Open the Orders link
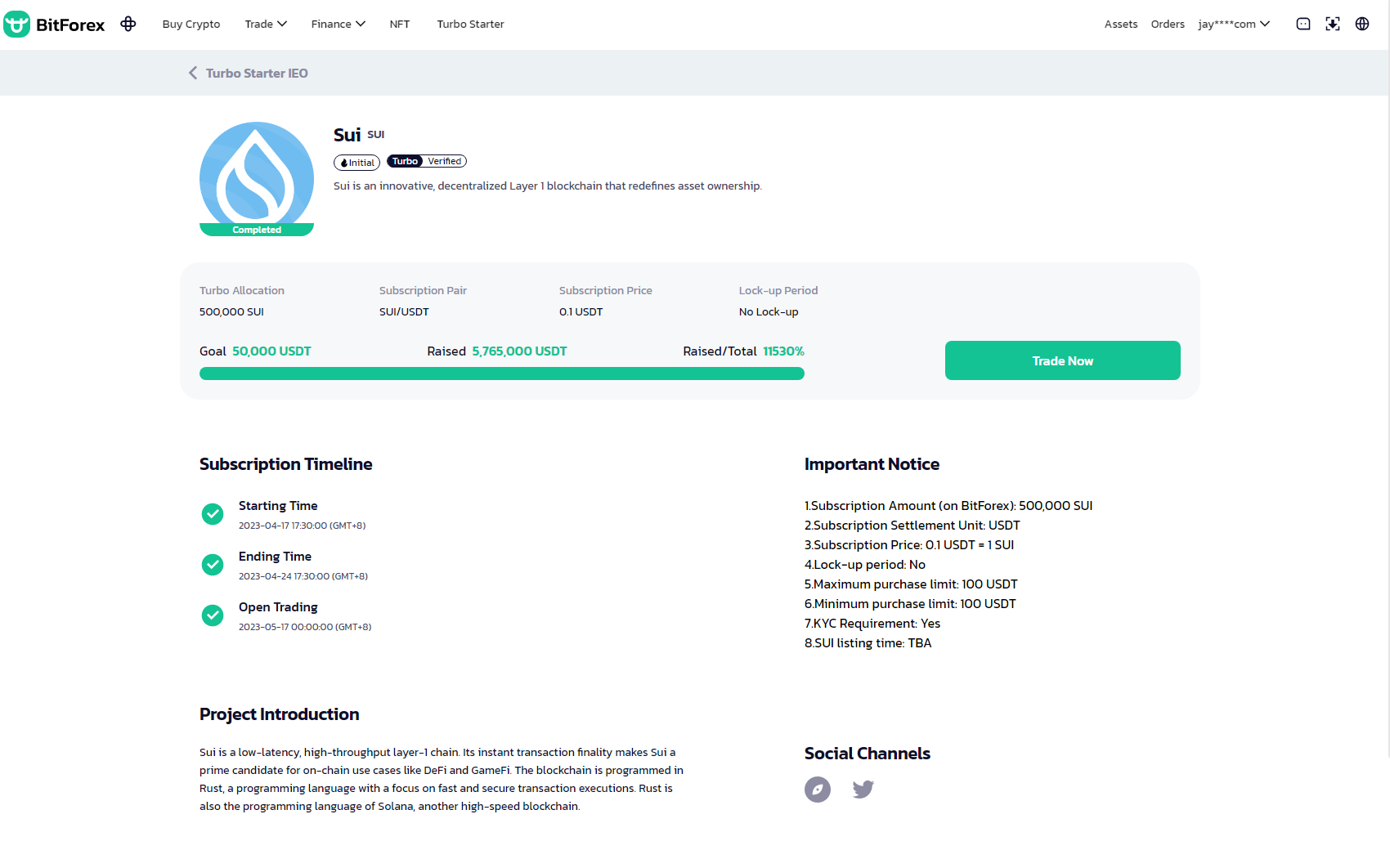1390x868 pixels. [x=1168, y=24]
